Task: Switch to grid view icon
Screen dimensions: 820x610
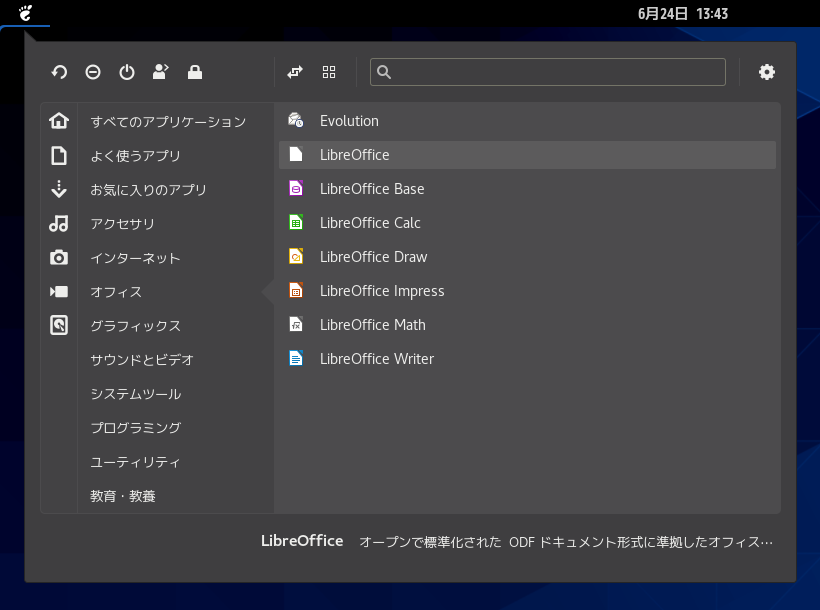Action: click(329, 72)
